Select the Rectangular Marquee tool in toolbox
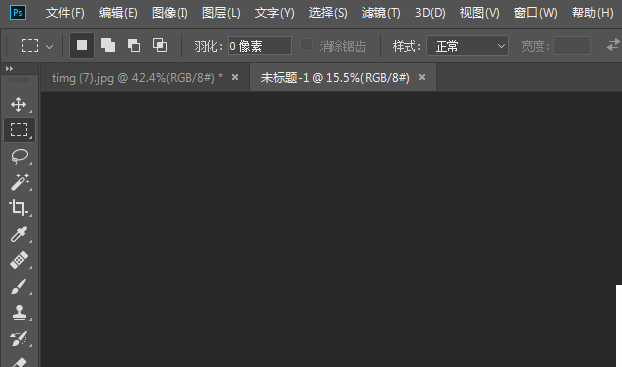 click(19, 130)
